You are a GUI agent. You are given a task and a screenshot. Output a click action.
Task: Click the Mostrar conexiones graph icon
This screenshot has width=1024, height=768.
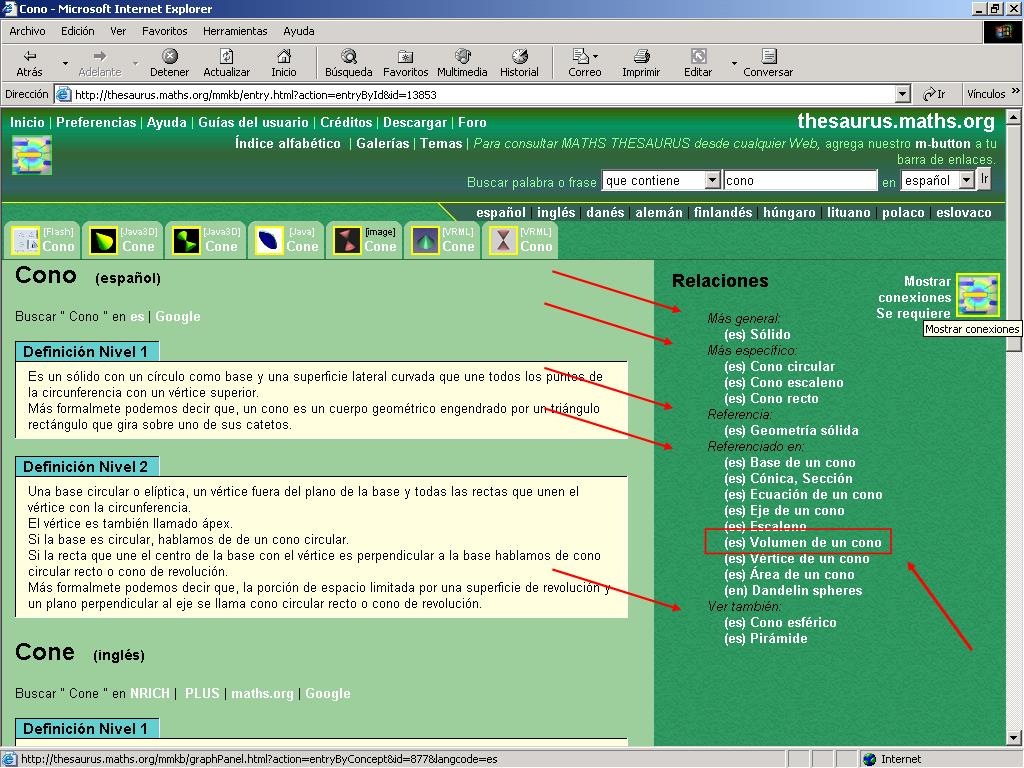(x=977, y=295)
